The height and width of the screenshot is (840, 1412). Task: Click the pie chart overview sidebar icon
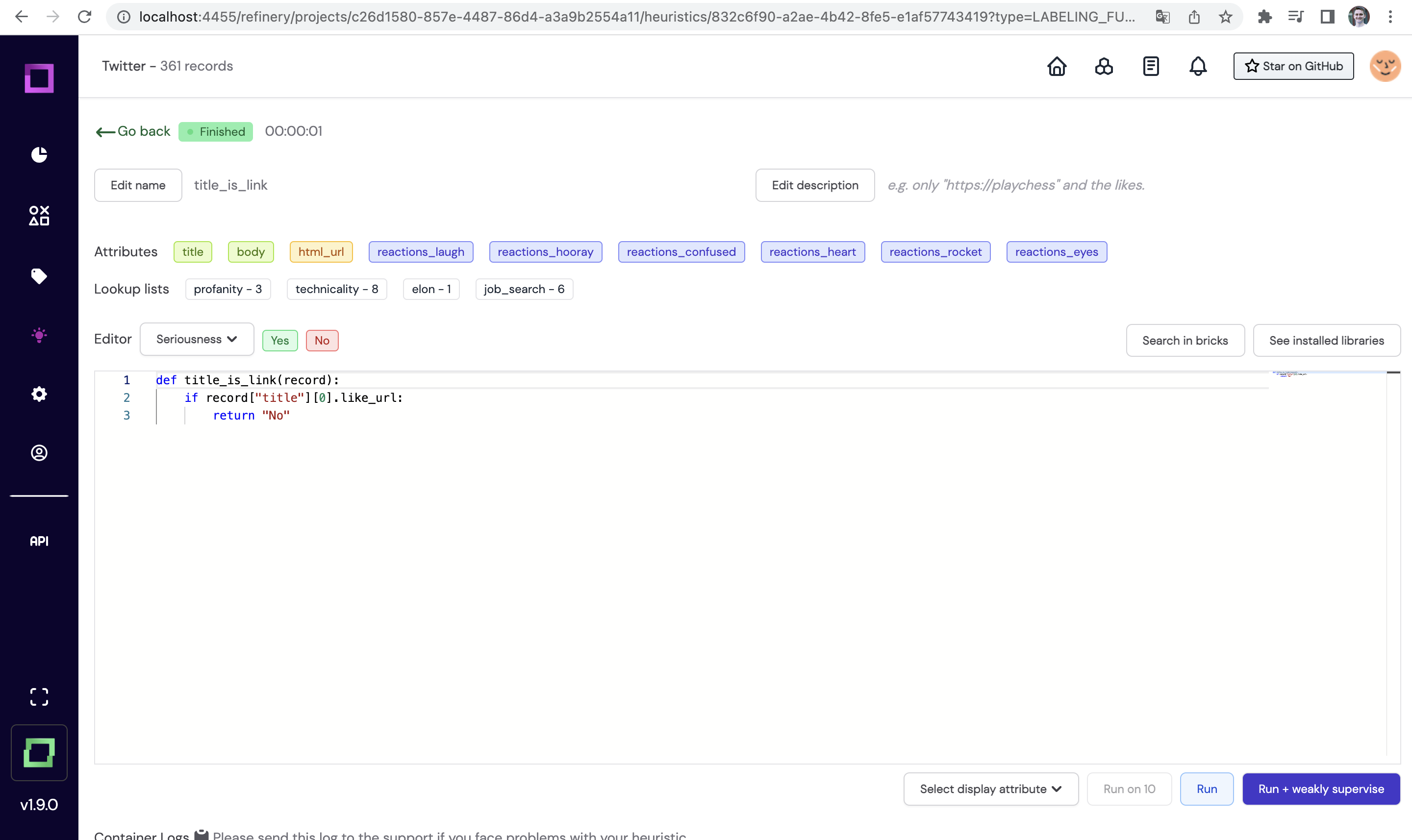pos(39,154)
